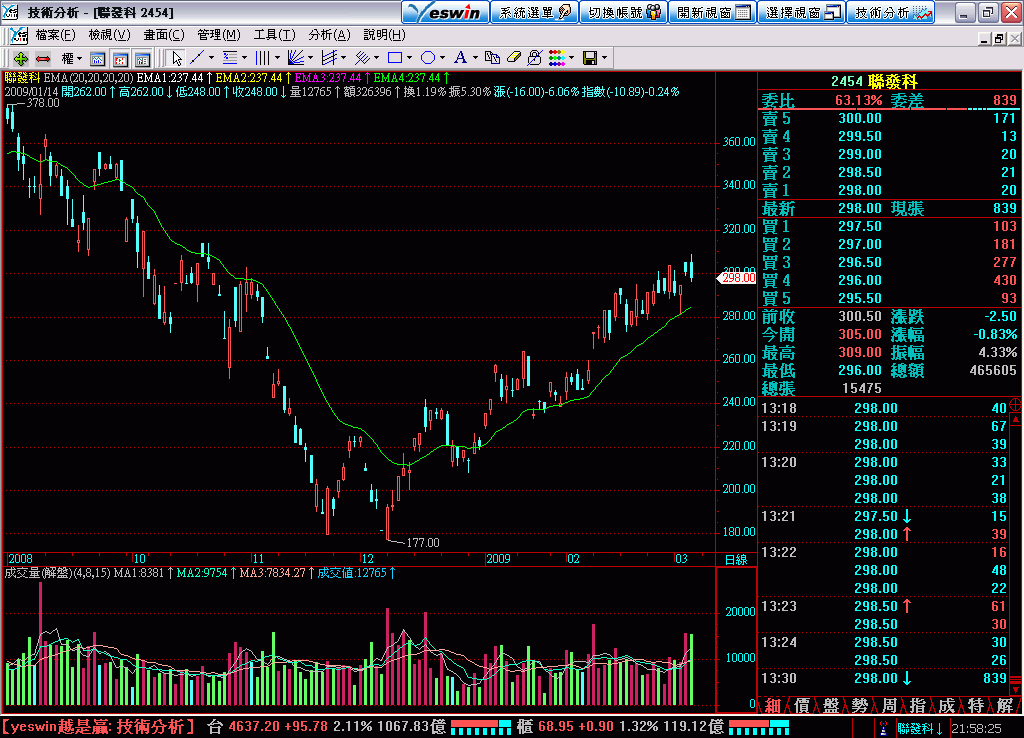Open the 檔案(F) menu
This screenshot has width=1024, height=738.
(56, 35)
